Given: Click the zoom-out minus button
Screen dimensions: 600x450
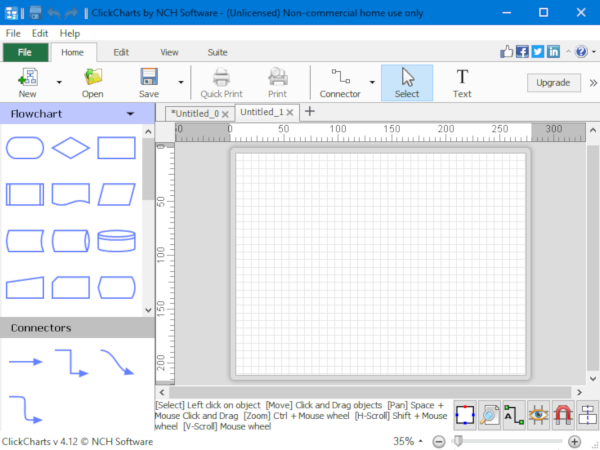Looking at the screenshot, I should point(439,441).
